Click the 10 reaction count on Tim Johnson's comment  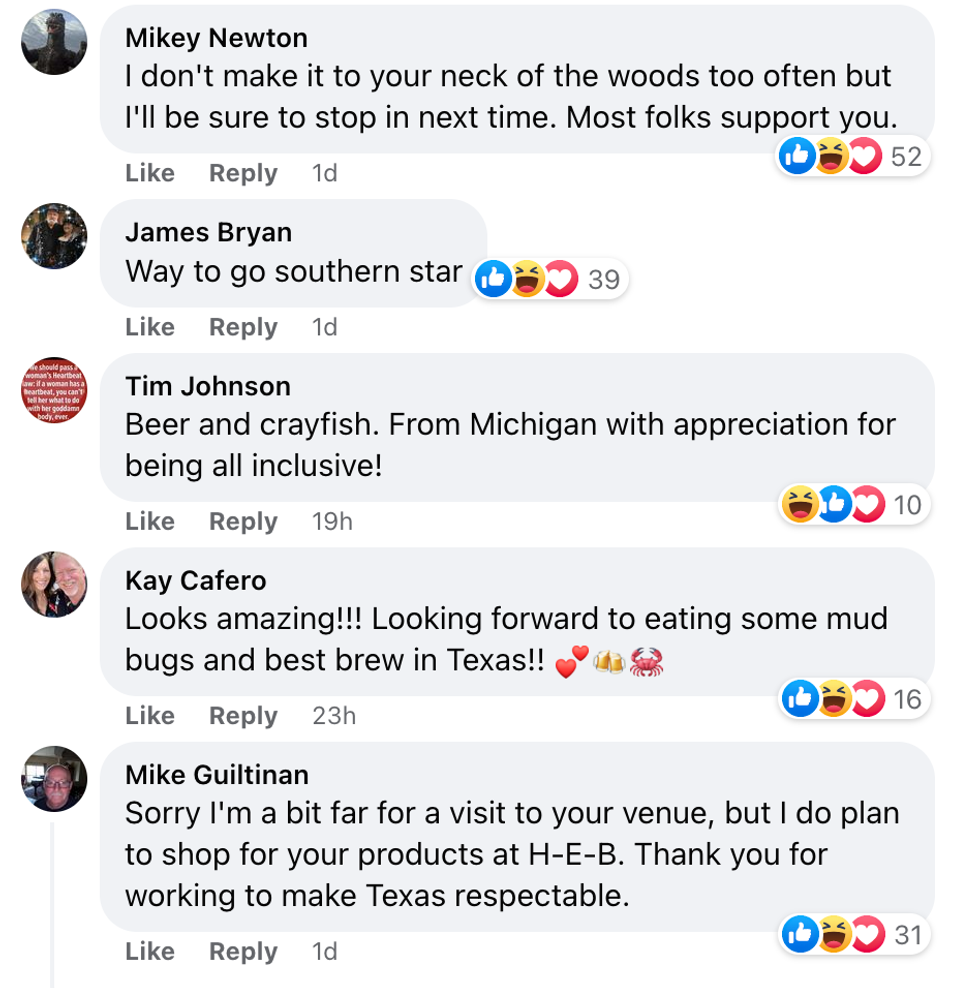coord(906,504)
